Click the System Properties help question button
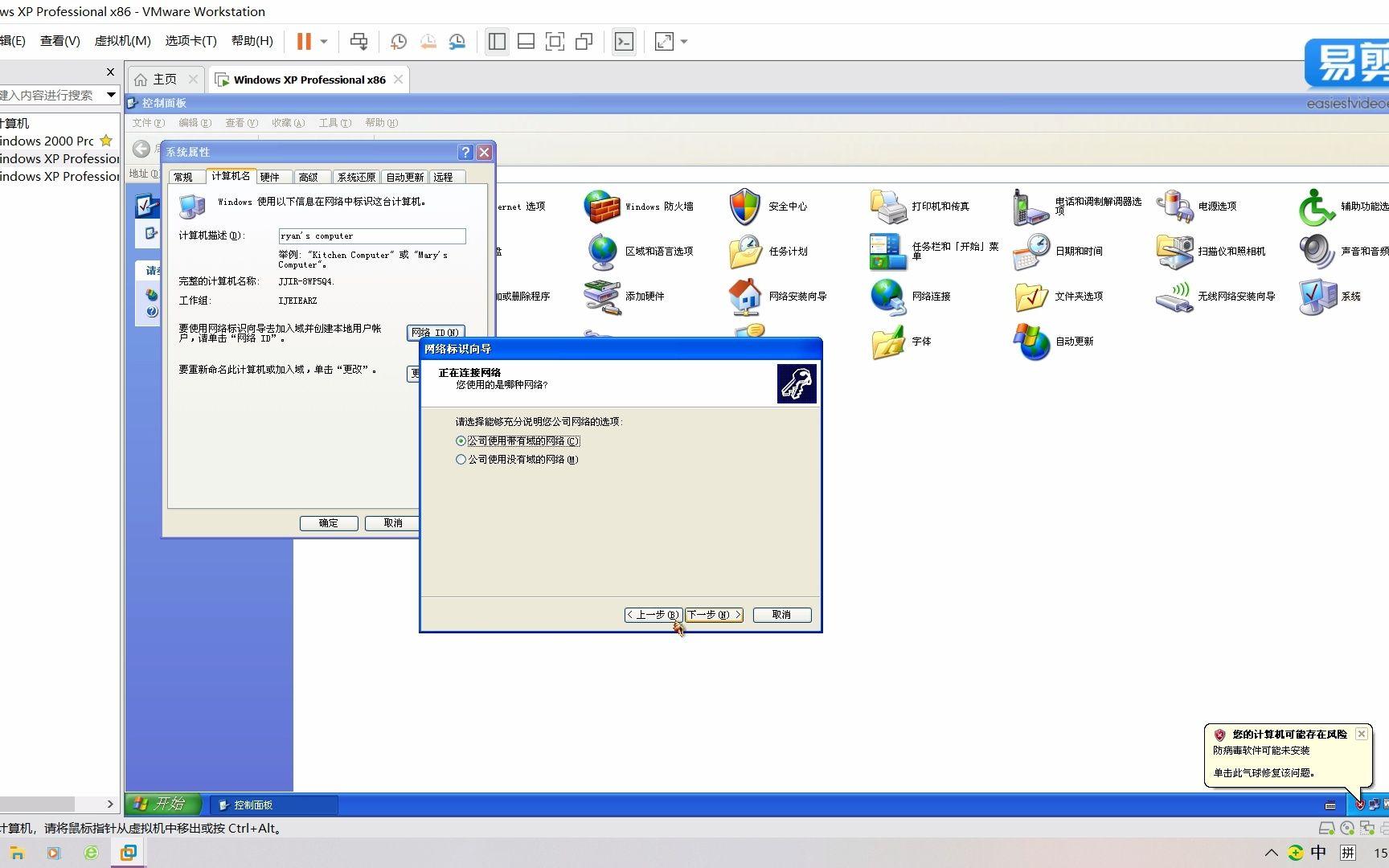 465,152
